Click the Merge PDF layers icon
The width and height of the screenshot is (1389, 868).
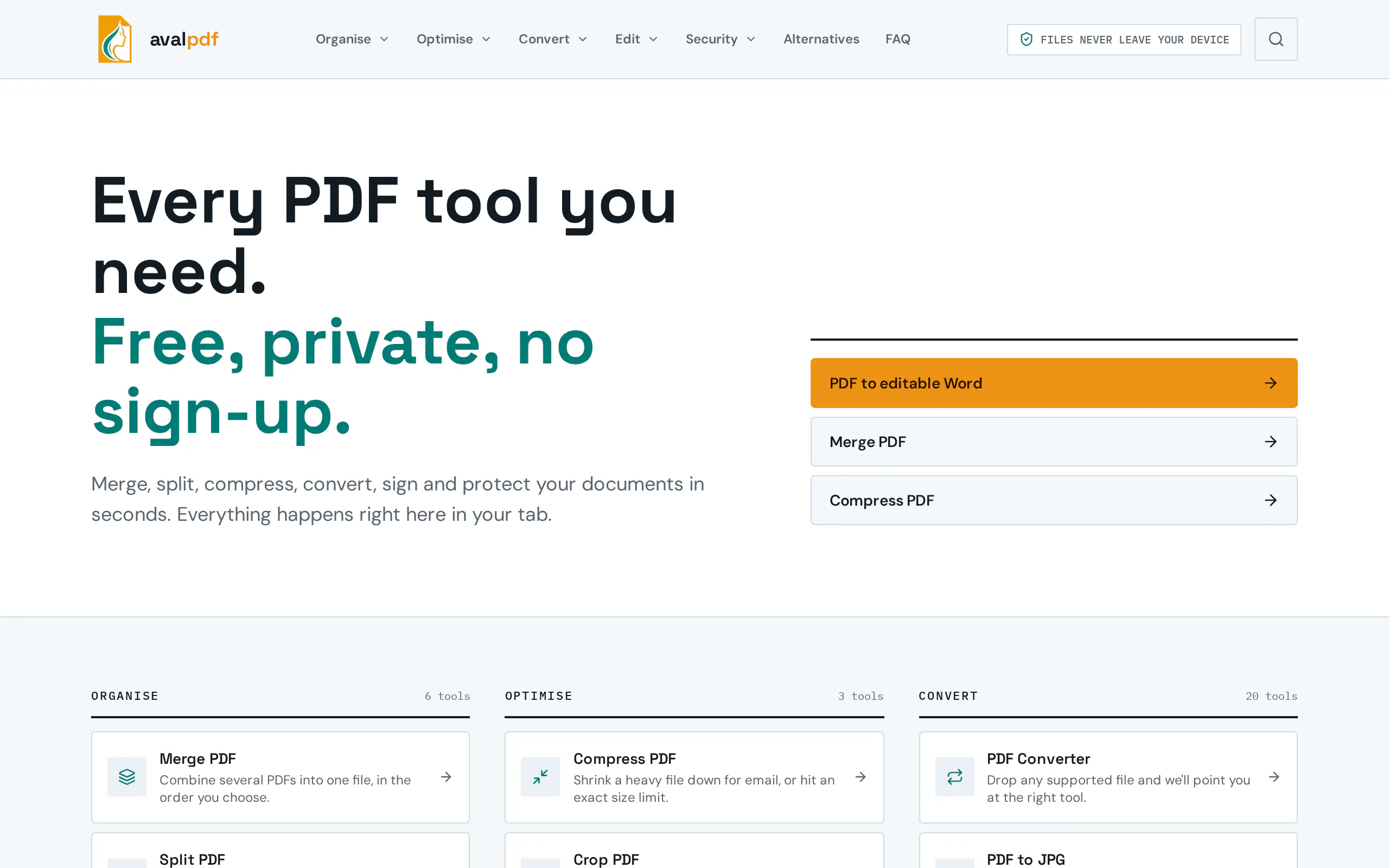pos(127,777)
